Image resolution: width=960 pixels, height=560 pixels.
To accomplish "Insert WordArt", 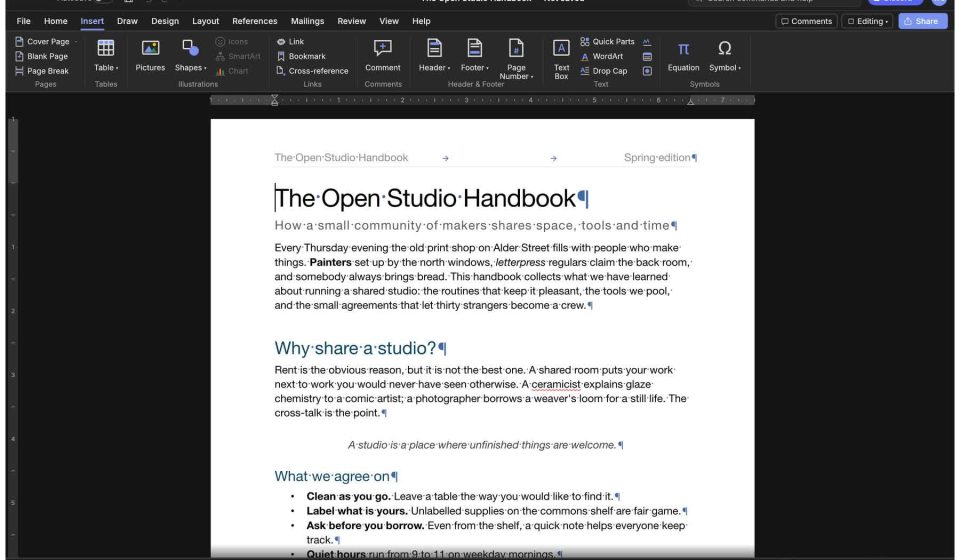I will point(601,56).
